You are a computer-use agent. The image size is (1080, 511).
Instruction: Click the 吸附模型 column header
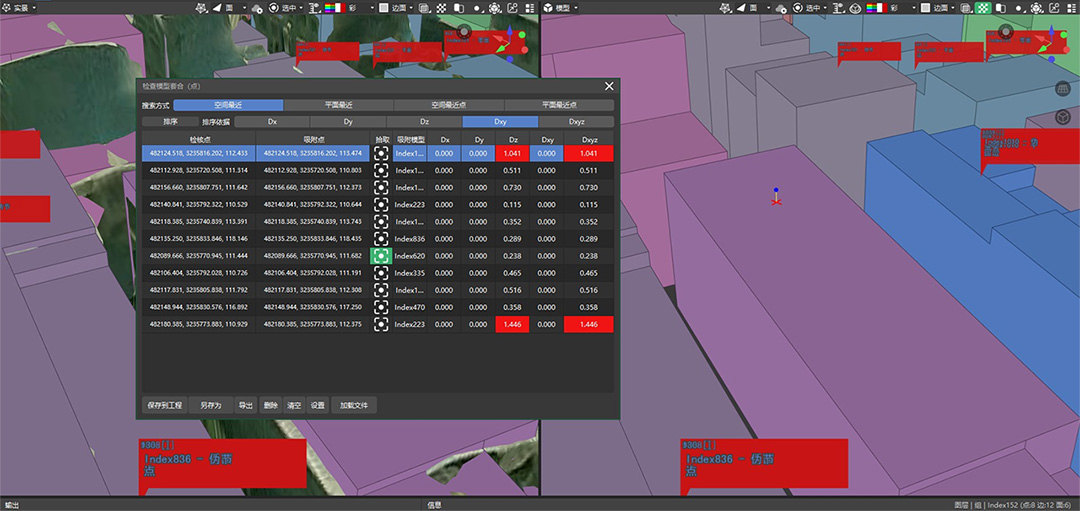click(x=411, y=139)
